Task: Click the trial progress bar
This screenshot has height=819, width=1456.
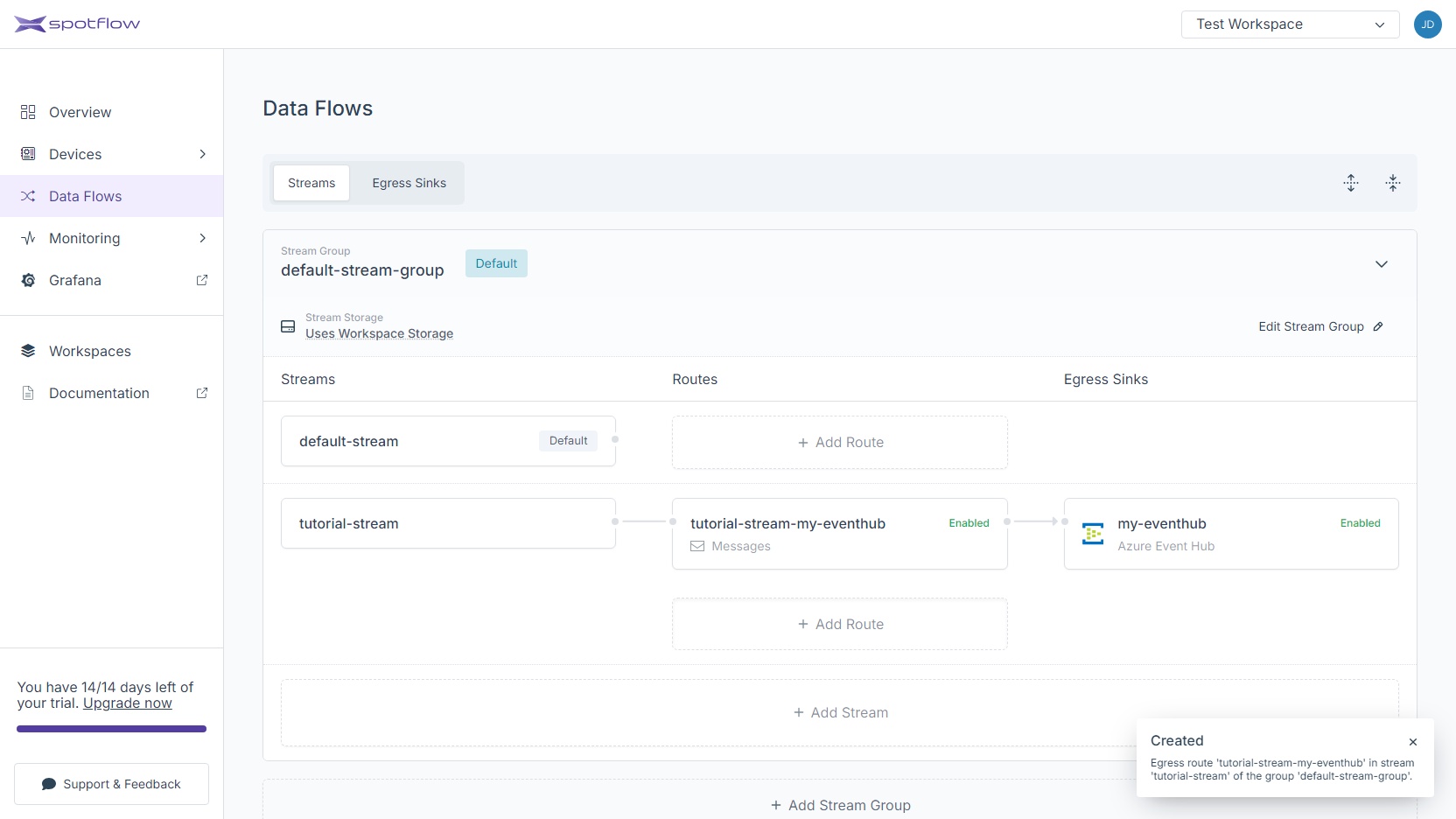Action: point(111,729)
